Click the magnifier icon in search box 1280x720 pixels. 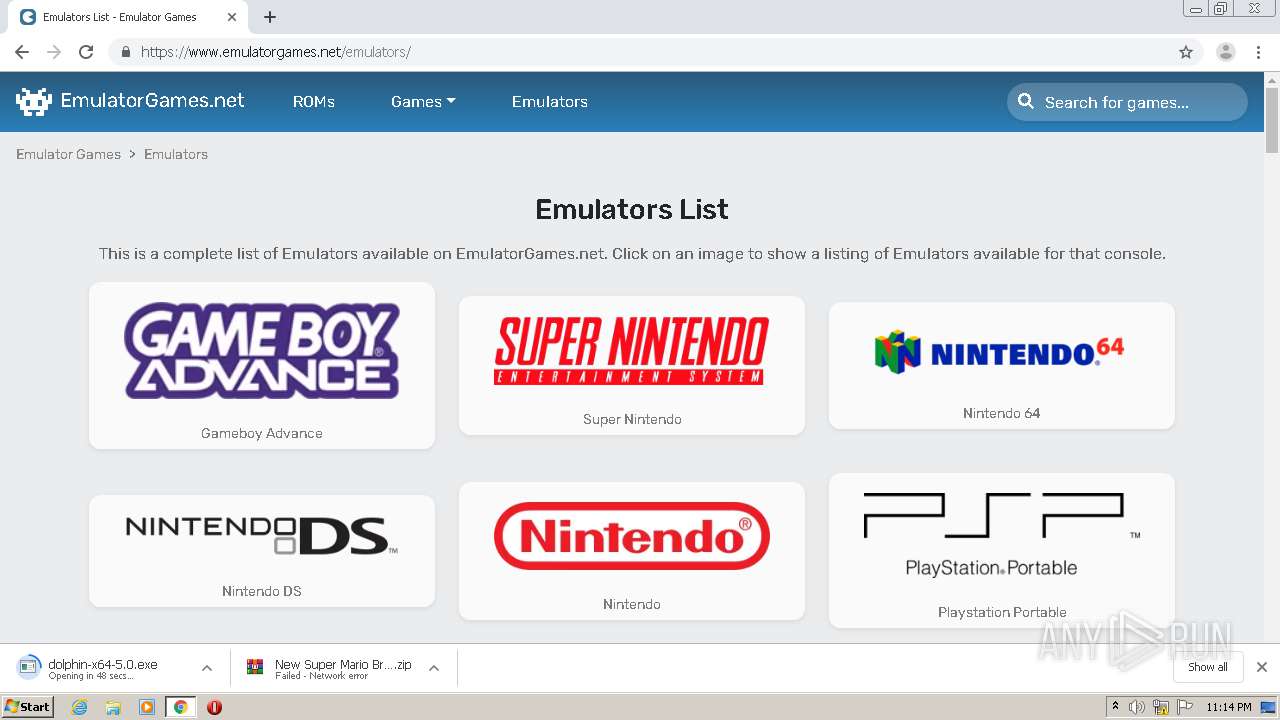point(1026,101)
